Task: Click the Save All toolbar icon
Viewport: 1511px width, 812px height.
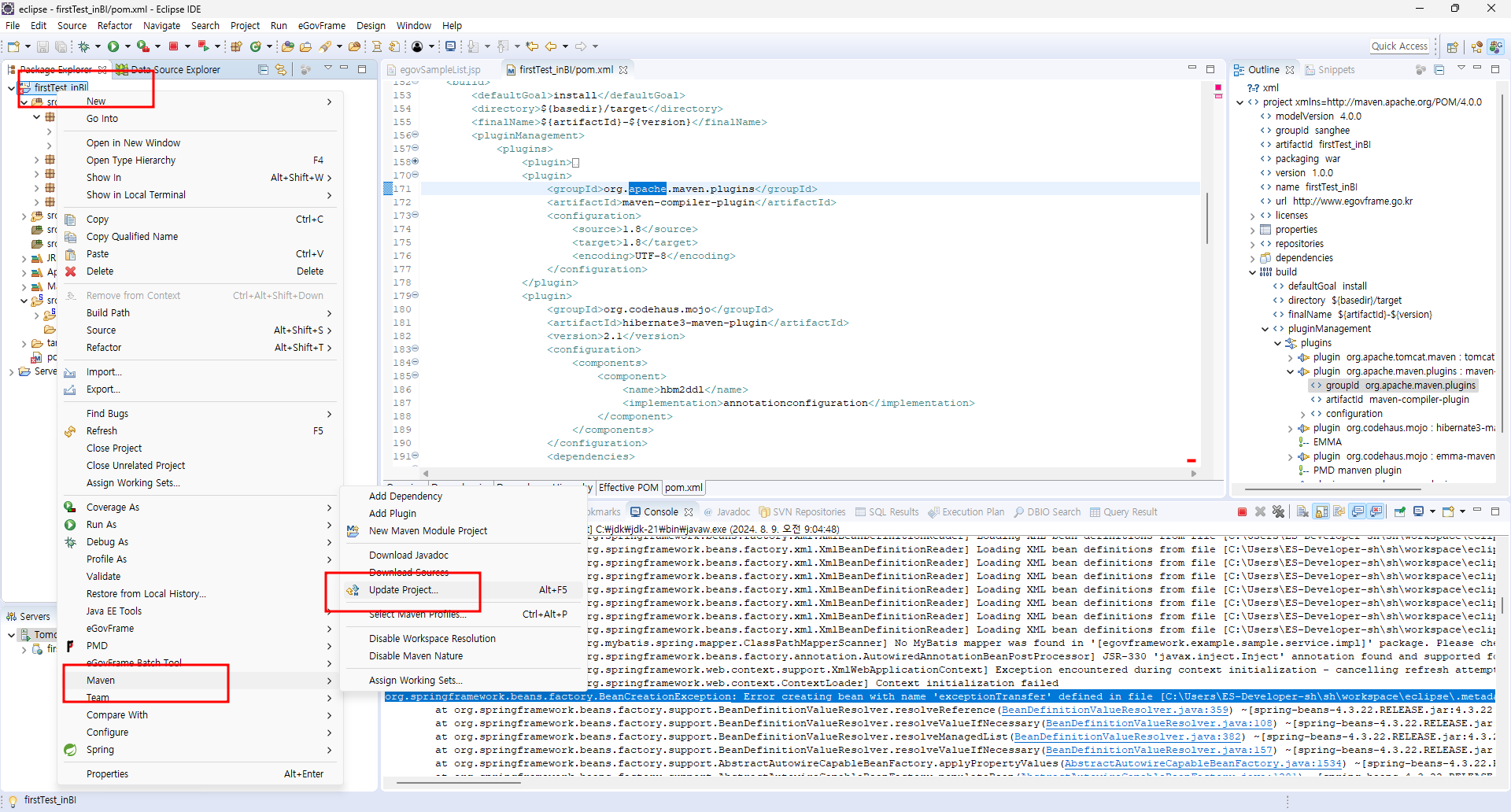Action: tap(61, 46)
